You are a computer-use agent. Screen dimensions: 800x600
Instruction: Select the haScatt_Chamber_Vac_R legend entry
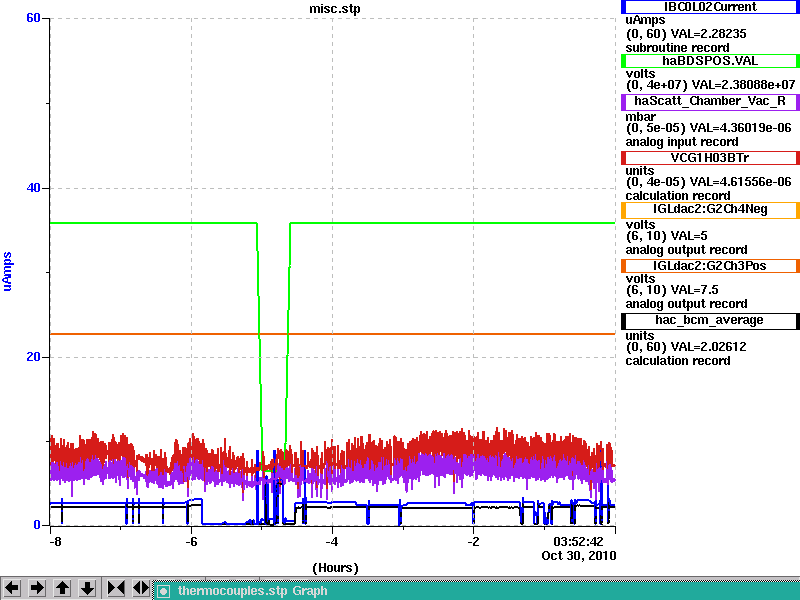click(x=710, y=102)
